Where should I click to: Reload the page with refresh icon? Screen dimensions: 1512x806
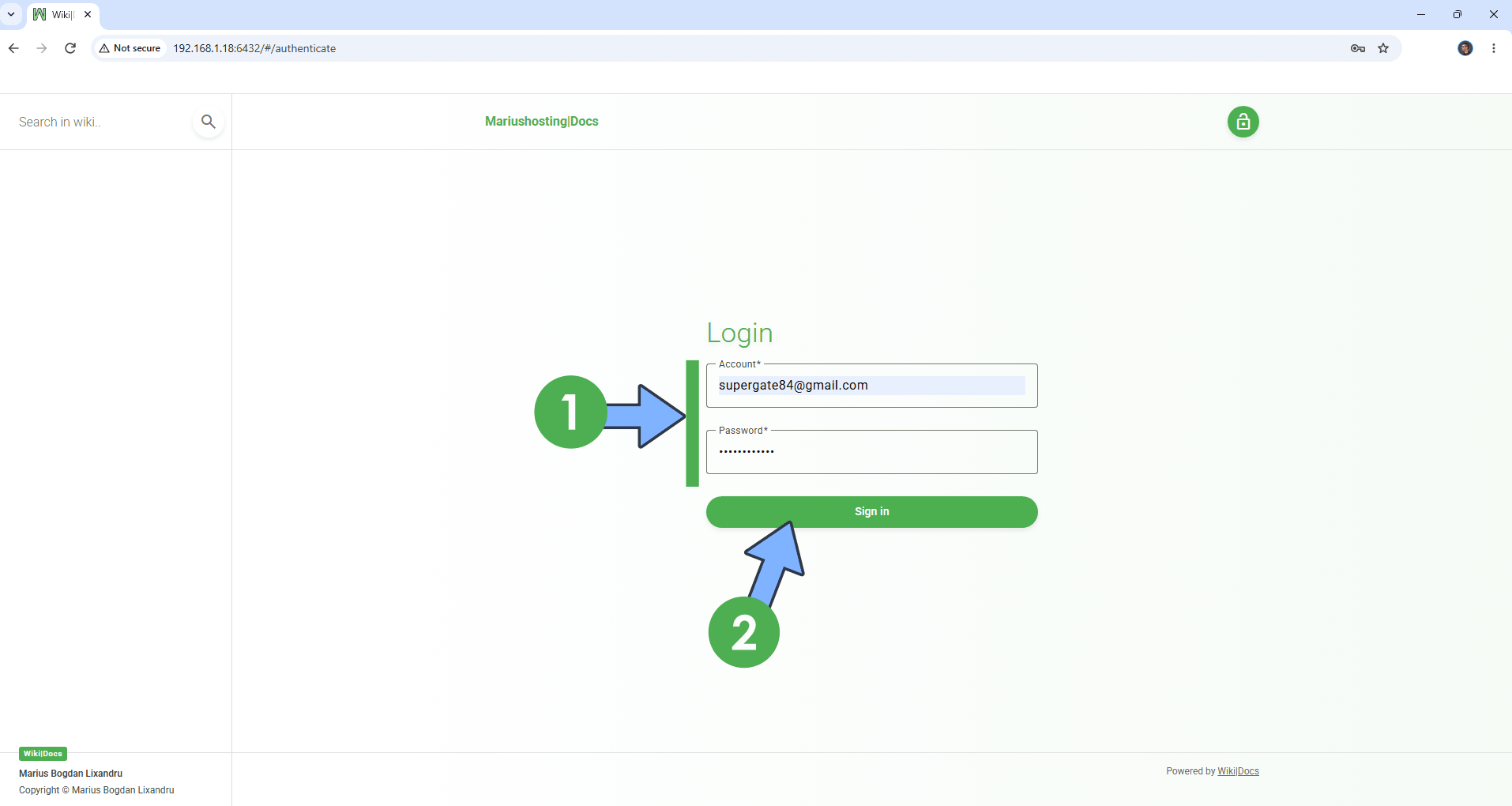pyautogui.click(x=70, y=48)
